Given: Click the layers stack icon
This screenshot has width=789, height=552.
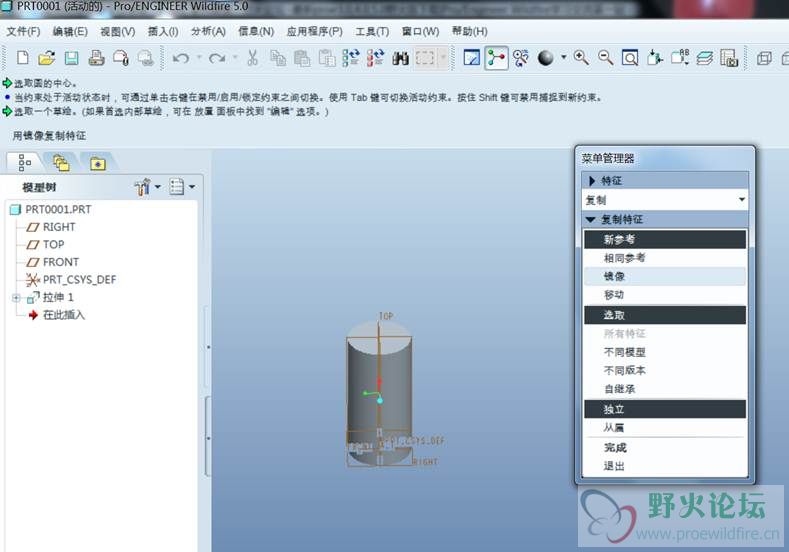Looking at the screenshot, I should (x=704, y=58).
